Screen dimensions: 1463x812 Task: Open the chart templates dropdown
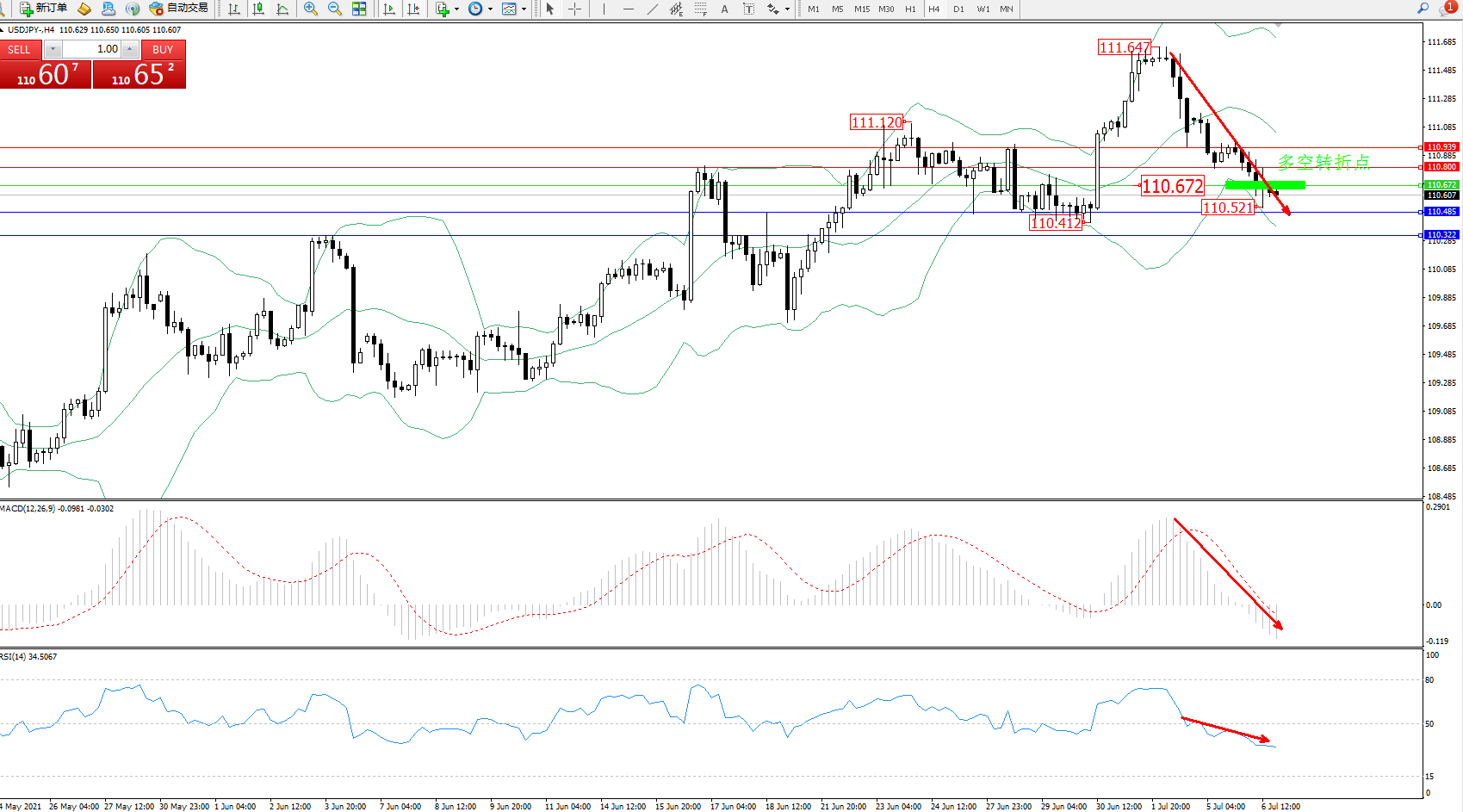524,9
